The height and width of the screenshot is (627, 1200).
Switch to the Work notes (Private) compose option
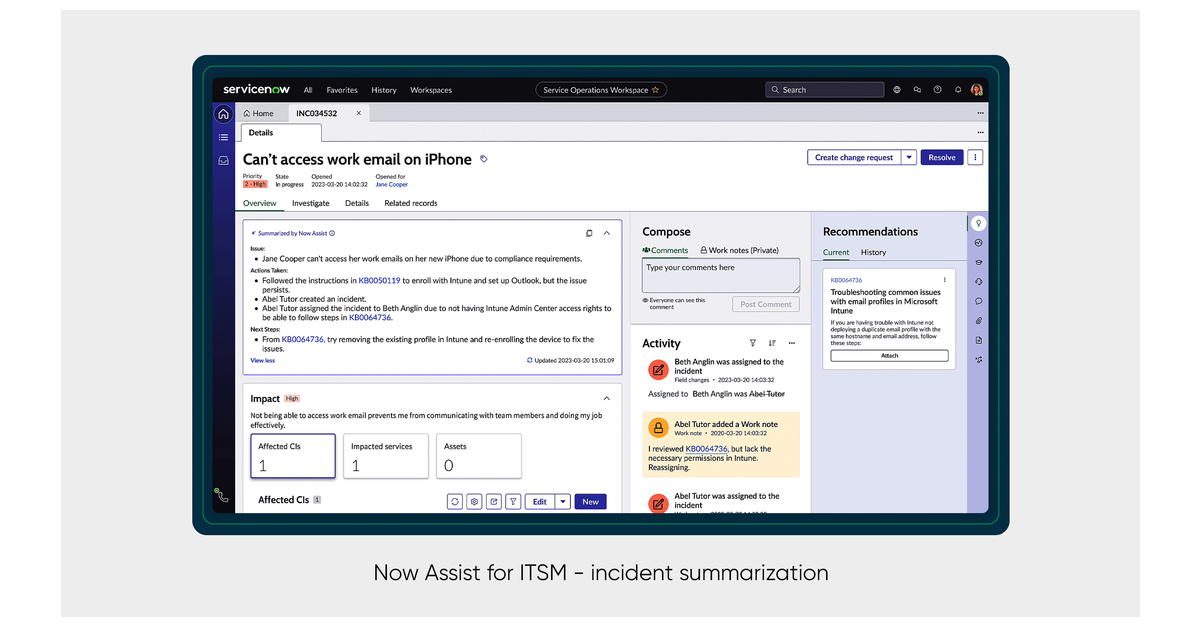[738, 250]
